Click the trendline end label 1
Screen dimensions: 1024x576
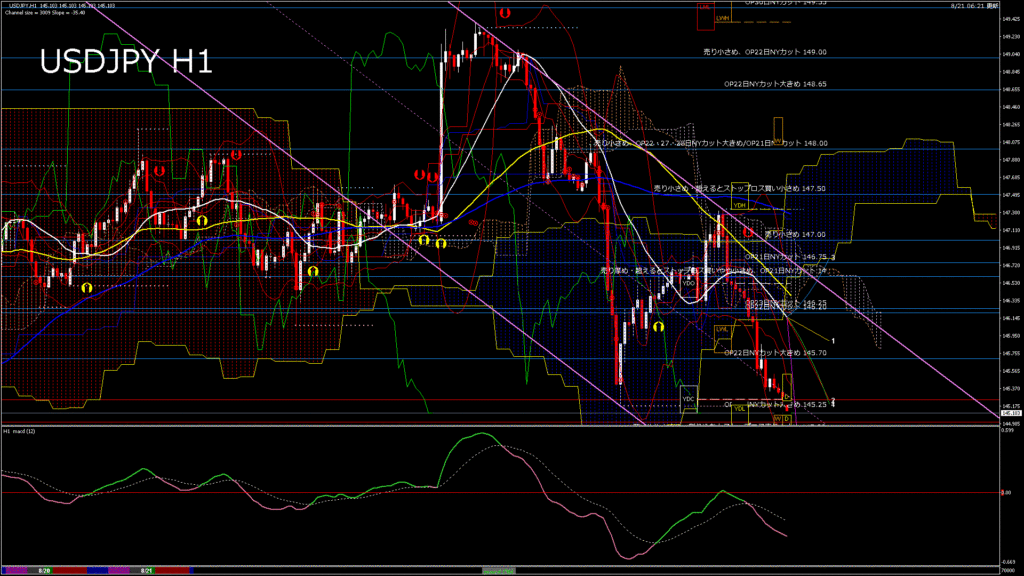click(833, 341)
